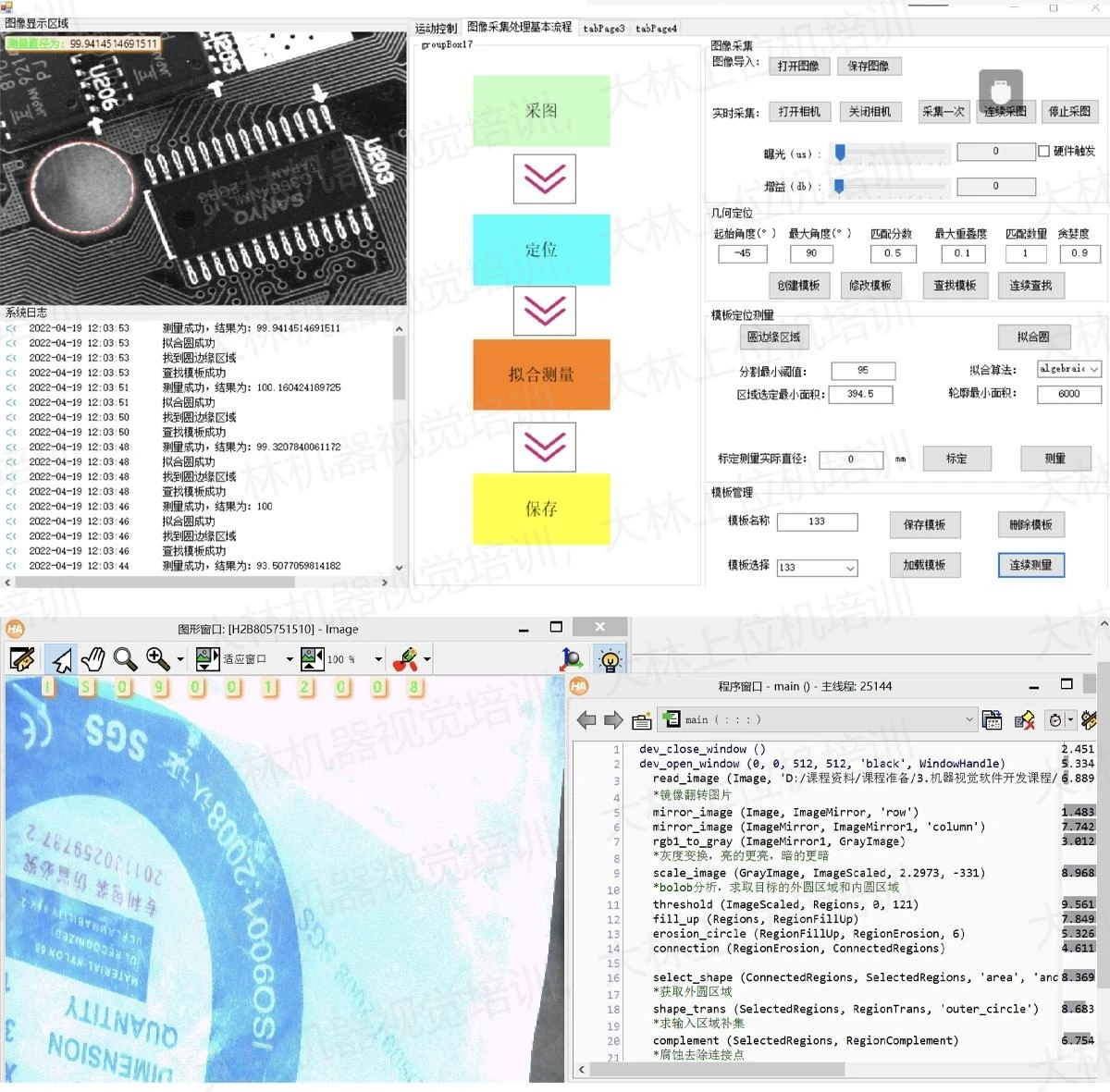
Task: Open the 适应窗口 image size dropdown
Action: [290, 659]
